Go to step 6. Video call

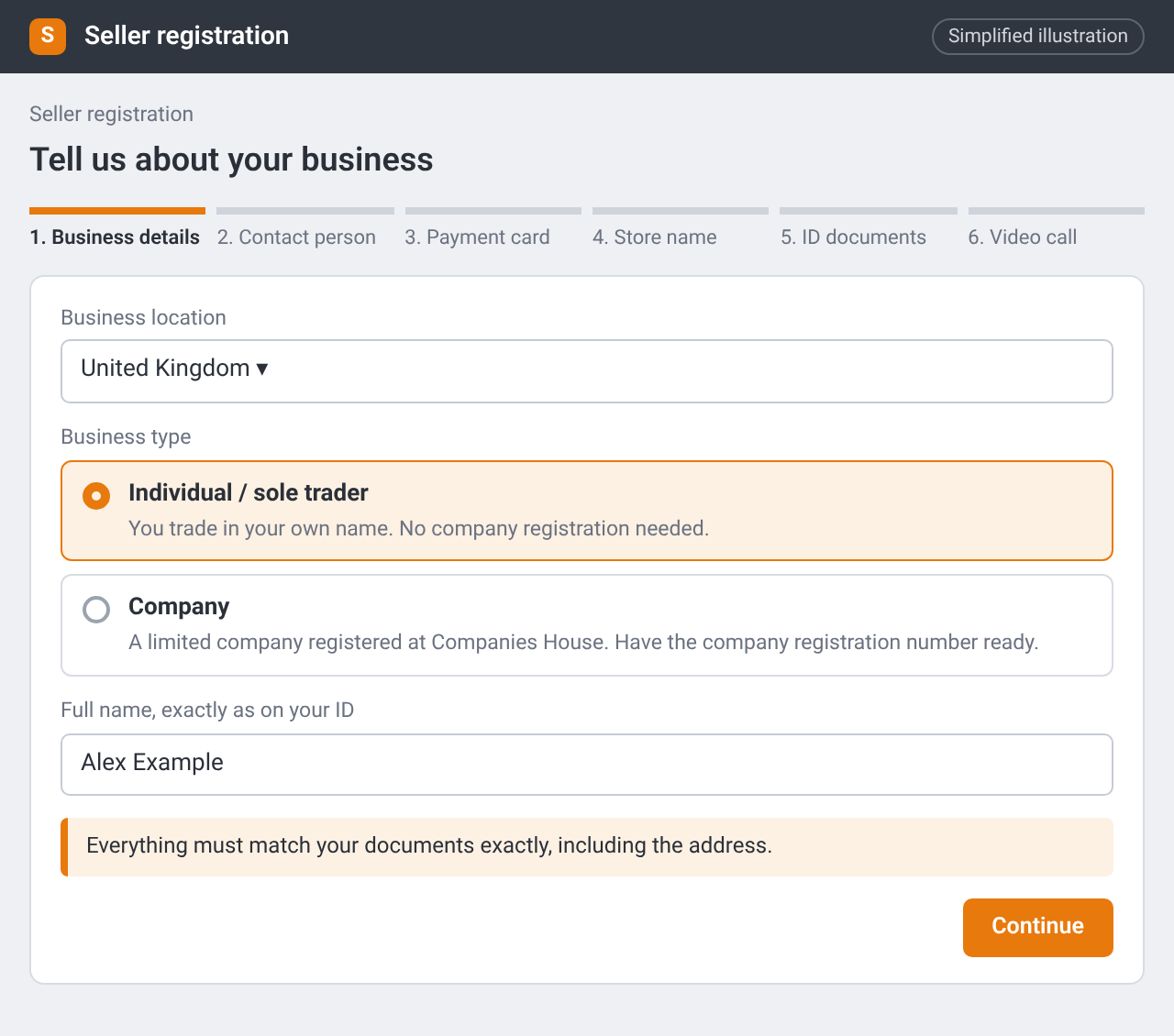1056,228
